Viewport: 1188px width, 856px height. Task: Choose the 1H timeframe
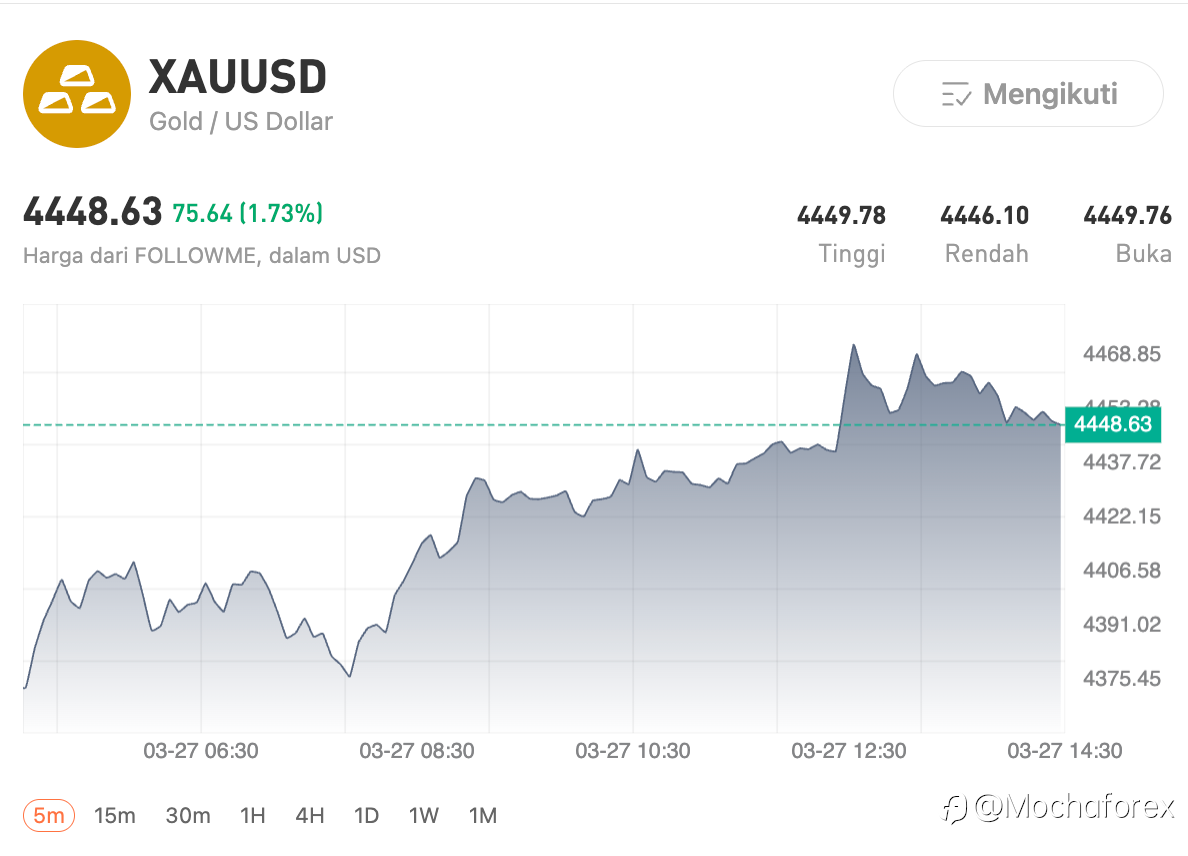pyautogui.click(x=253, y=816)
